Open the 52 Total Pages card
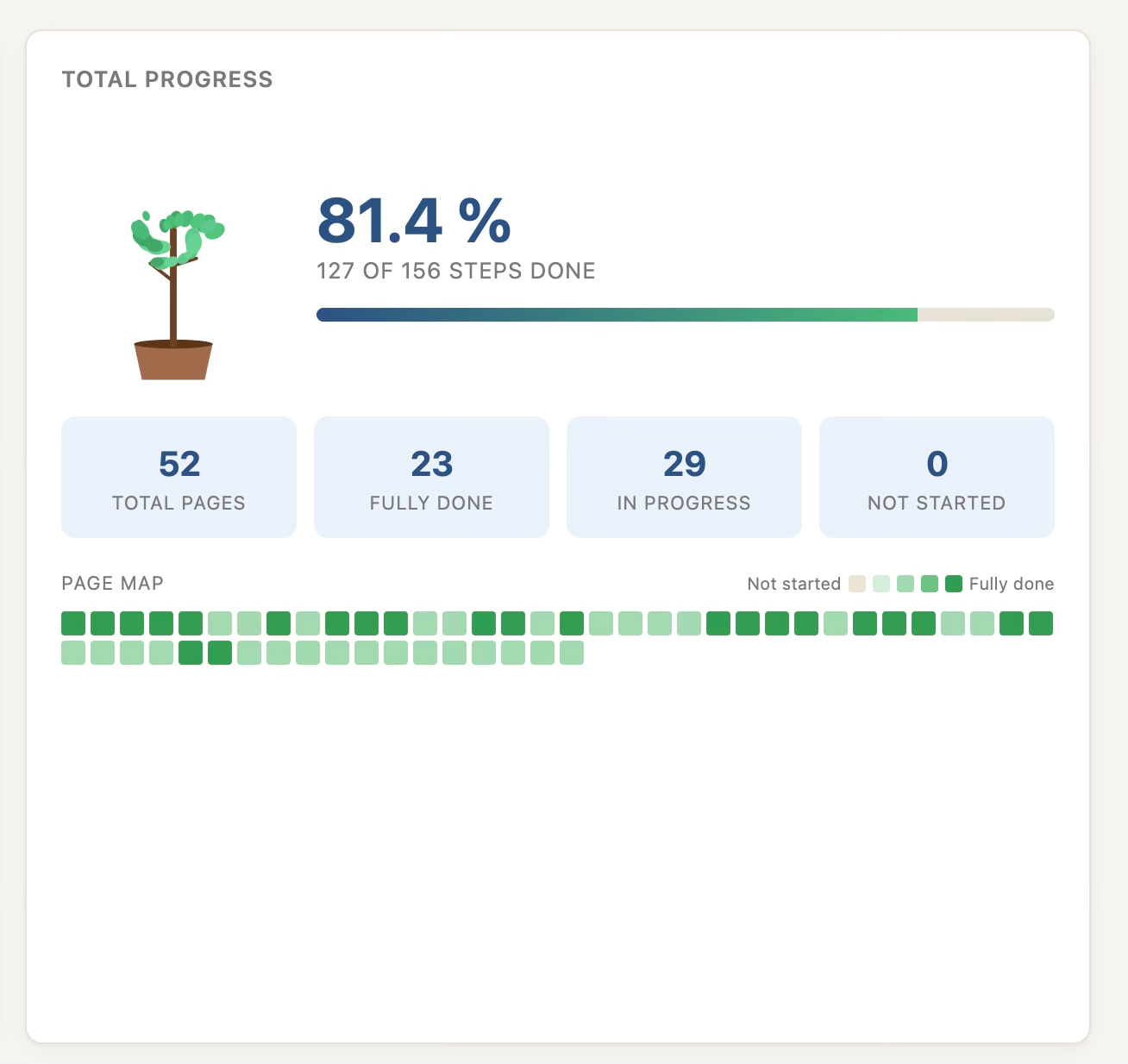The image size is (1128, 1064). [179, 477]
